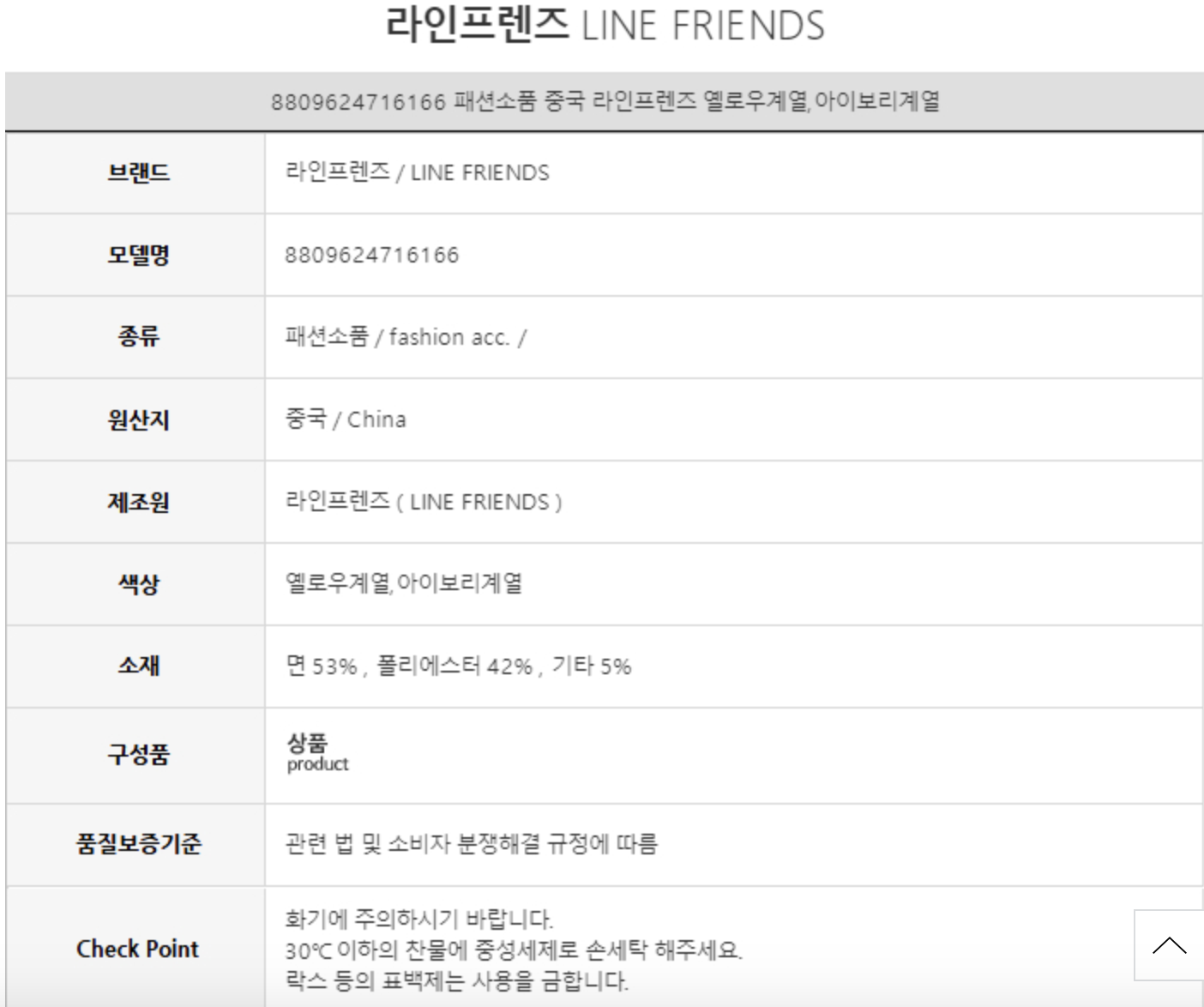The image size is (1204, 1007).
Task: Click the 모델명 row label
Action: [138, 255]
